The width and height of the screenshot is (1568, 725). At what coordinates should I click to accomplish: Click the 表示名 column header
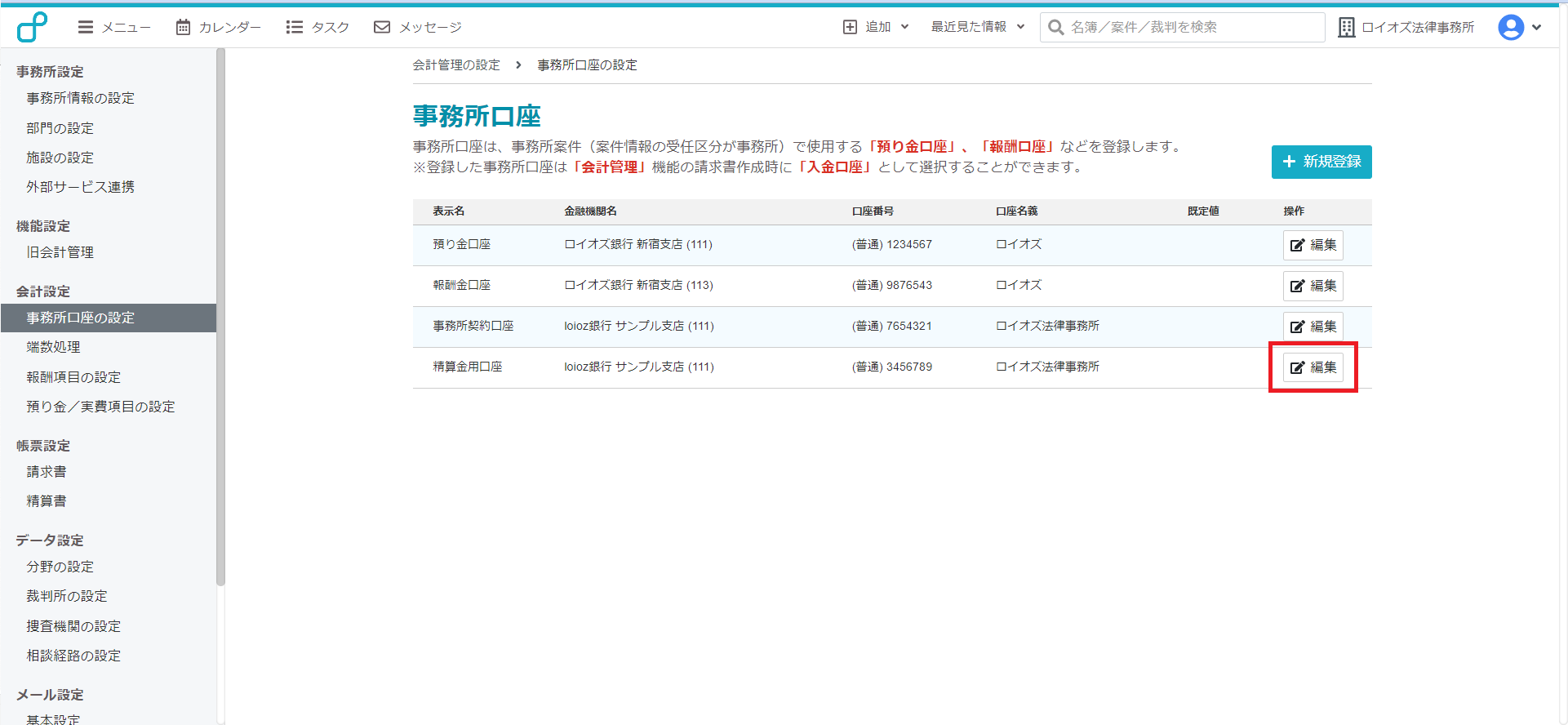point(449,211)
